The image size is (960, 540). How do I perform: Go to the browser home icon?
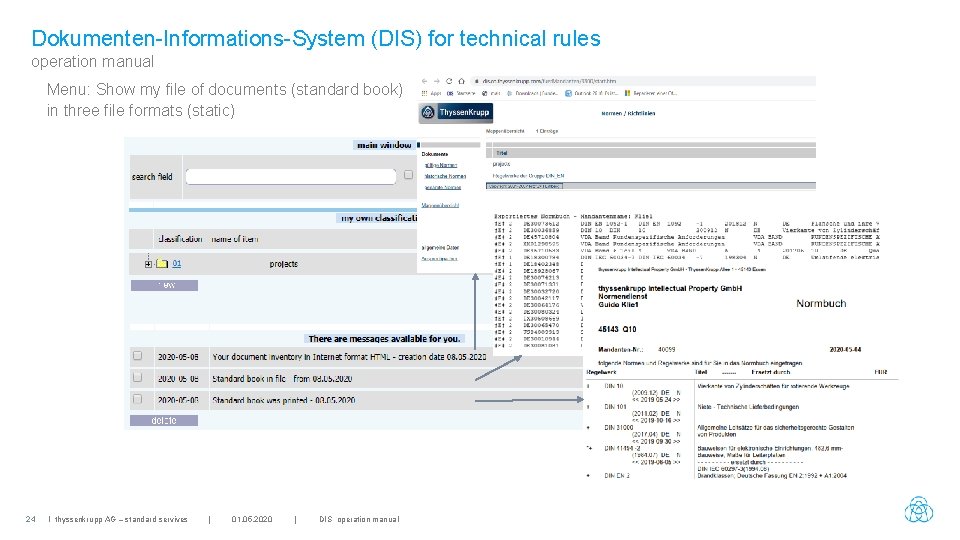[461, 81]
